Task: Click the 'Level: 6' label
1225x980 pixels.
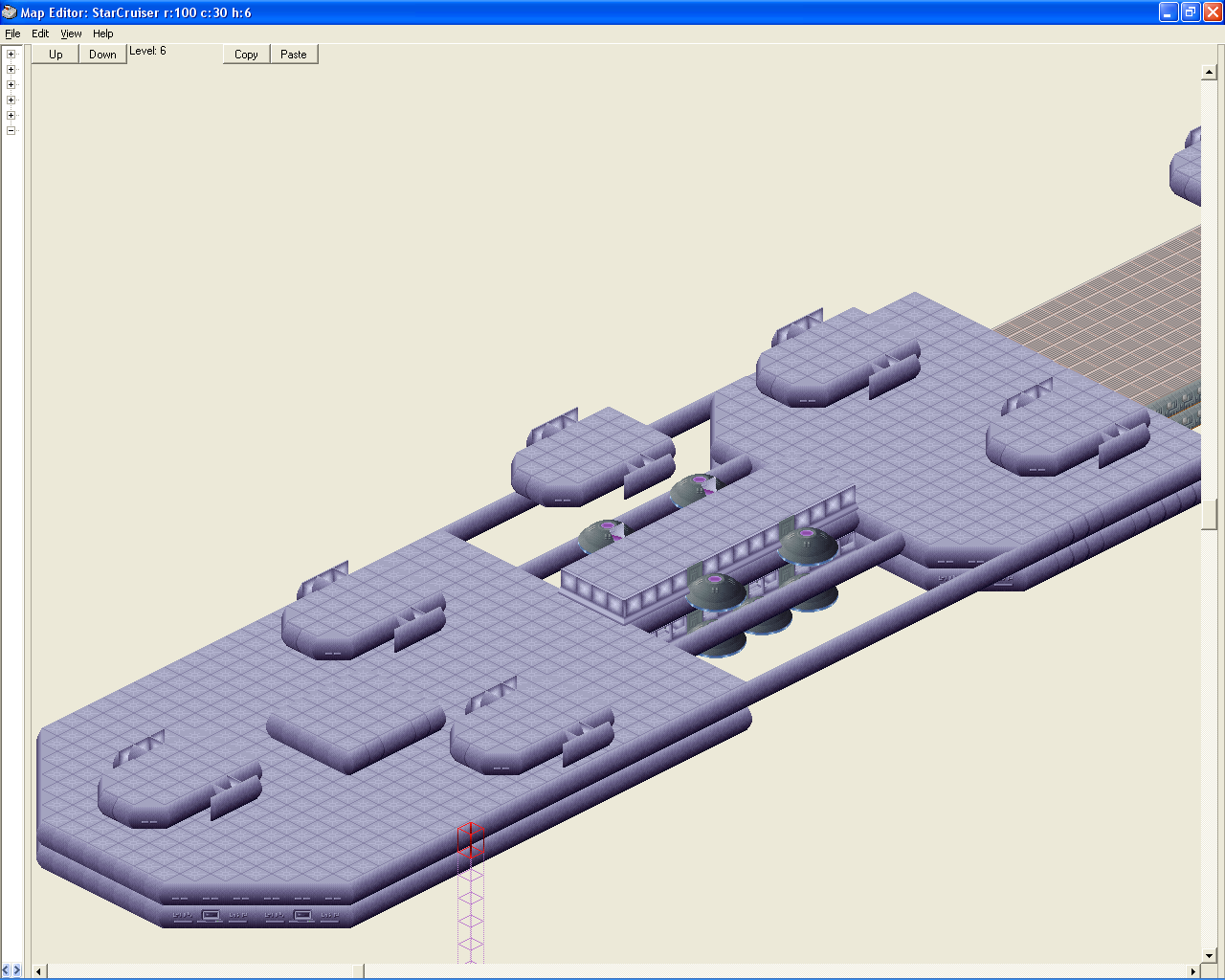Action: pyautogui.click(x=147, y=51)
